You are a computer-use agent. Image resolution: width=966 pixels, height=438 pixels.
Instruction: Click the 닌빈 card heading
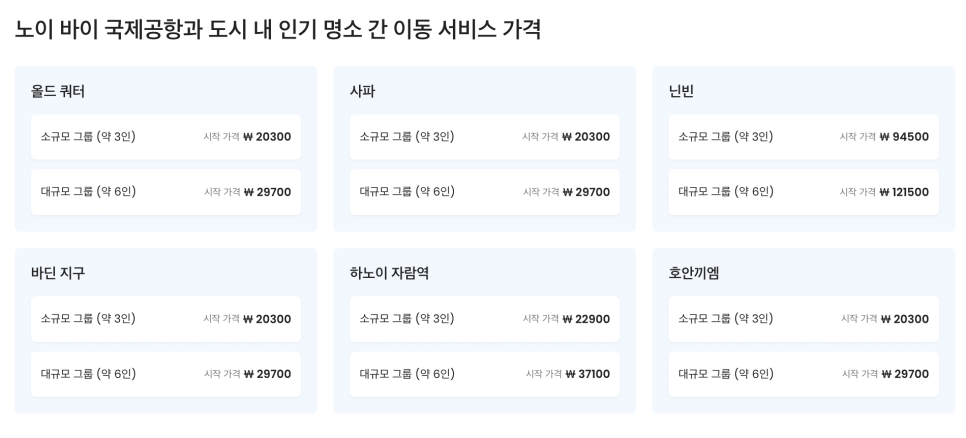click(681, 91)
